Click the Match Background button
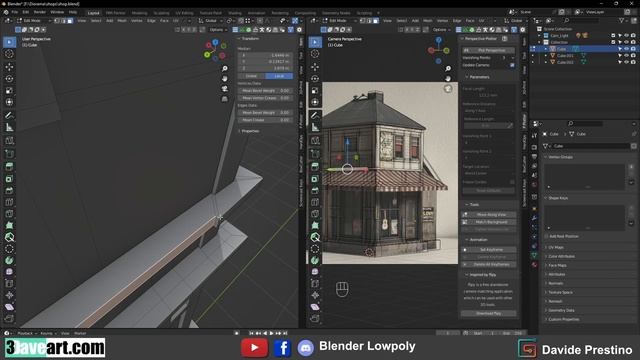Image resolution: width=640 pixels, height=360 pixels. coord(489,222)
